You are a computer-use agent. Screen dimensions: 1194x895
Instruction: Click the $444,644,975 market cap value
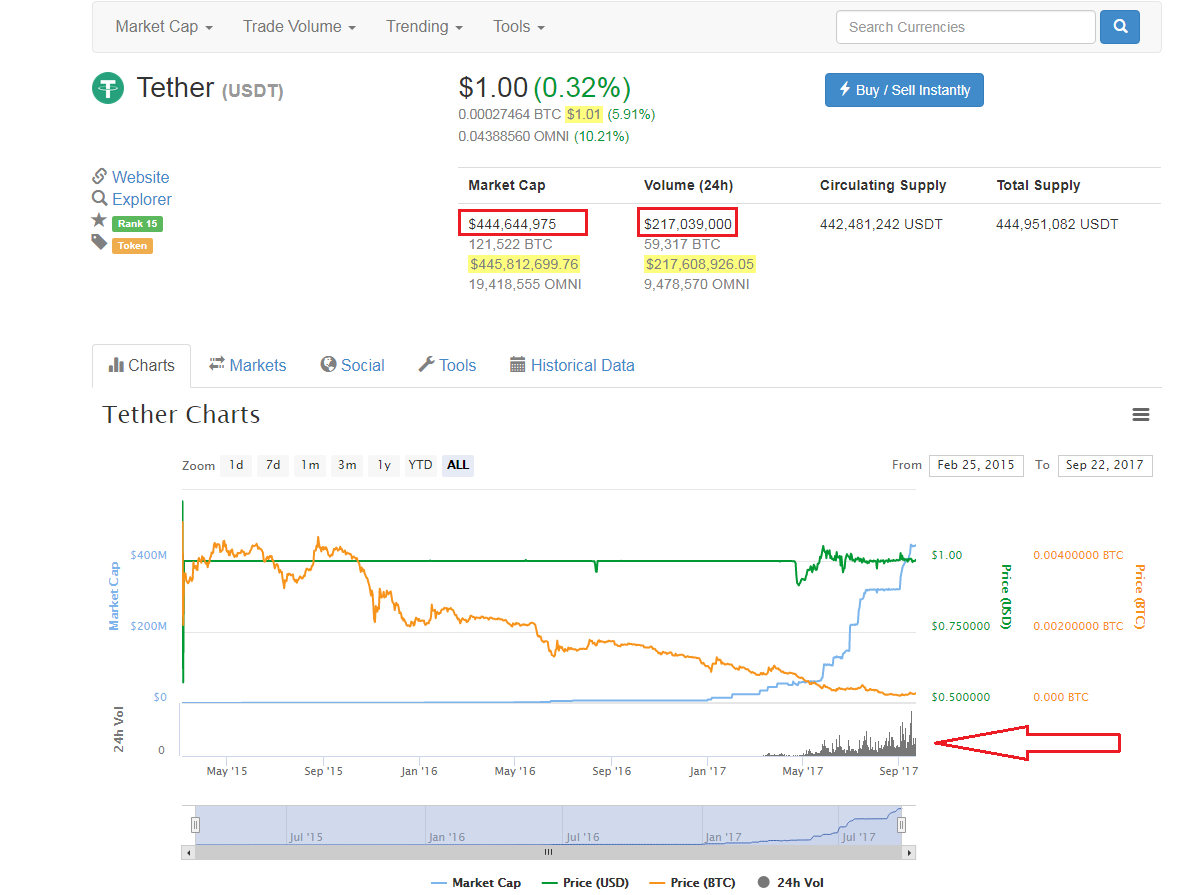pyautogui.click(x=512, y=224)
